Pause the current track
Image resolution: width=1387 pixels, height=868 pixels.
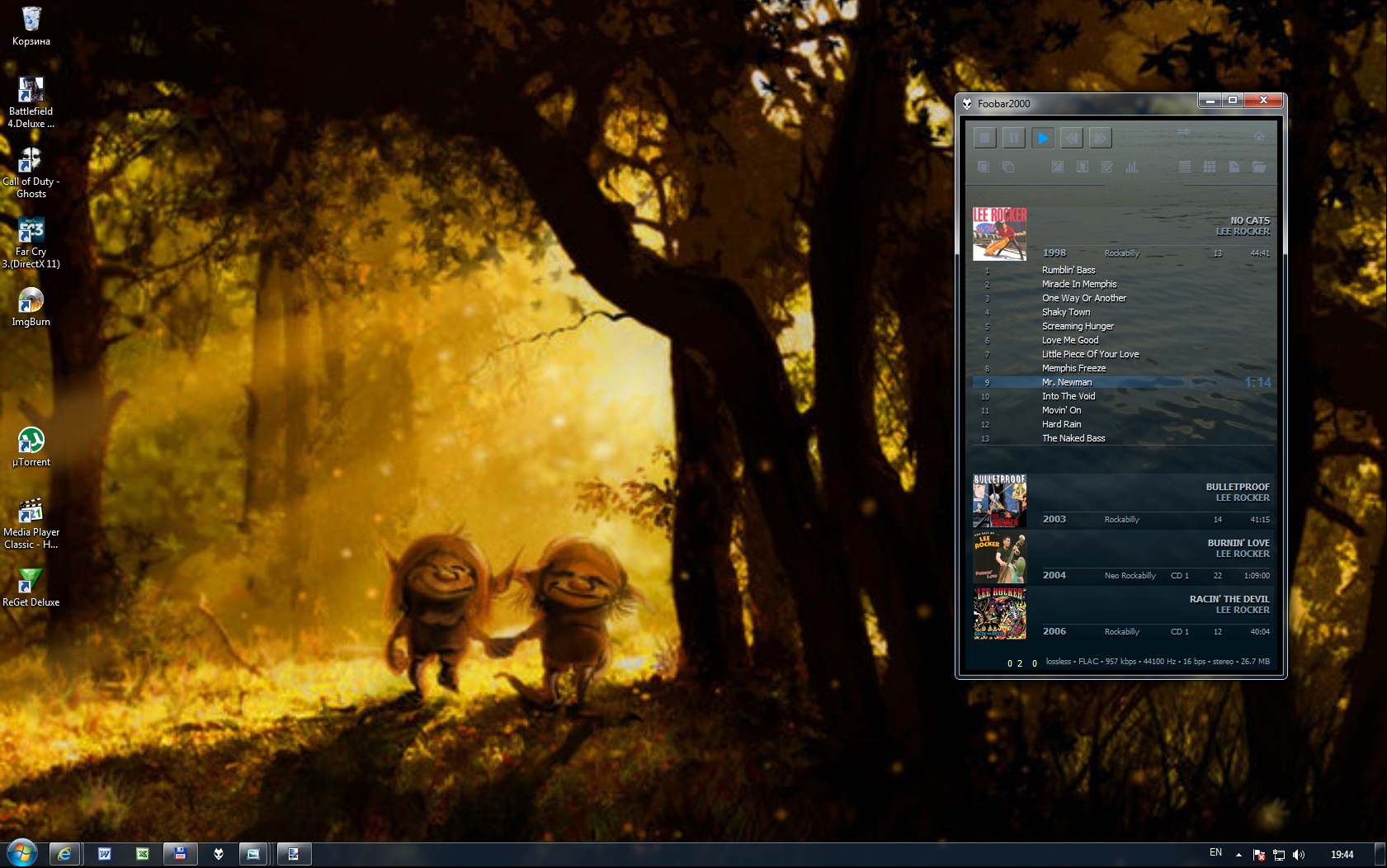click(x=1013, y=138)
